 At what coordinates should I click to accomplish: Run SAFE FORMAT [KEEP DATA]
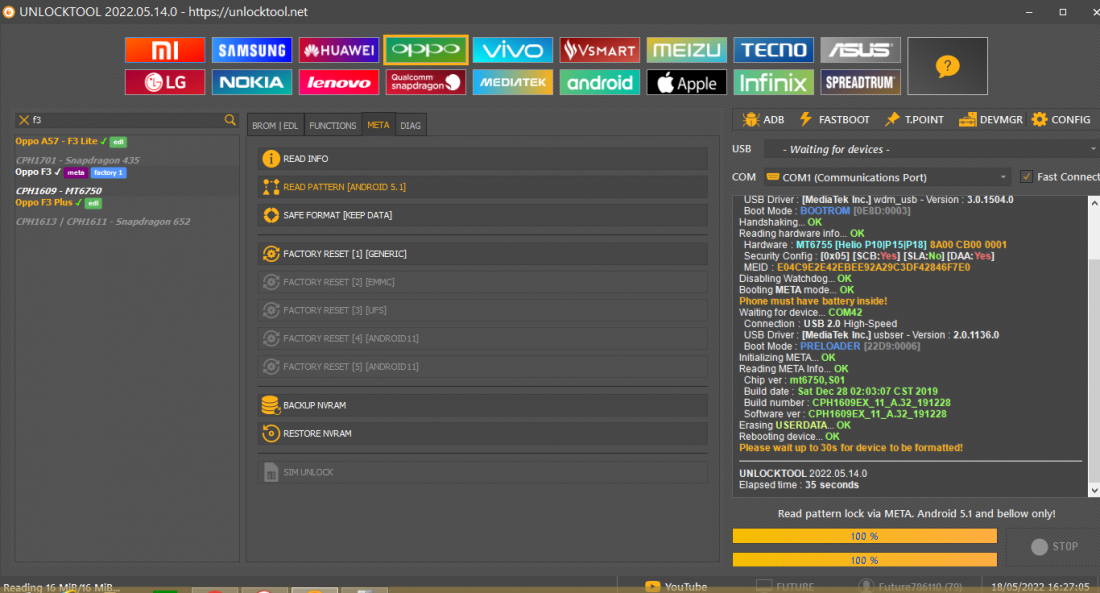[483, 215]
